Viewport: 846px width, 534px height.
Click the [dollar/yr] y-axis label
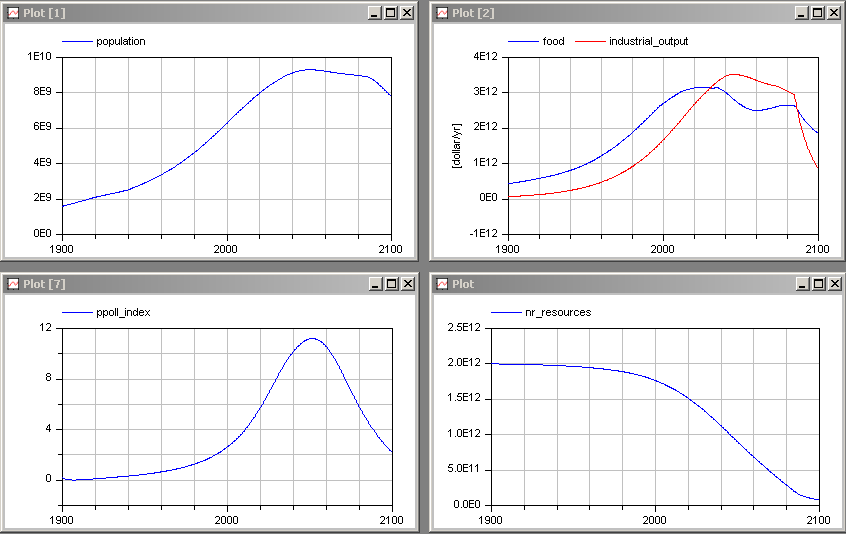[456, 144]
